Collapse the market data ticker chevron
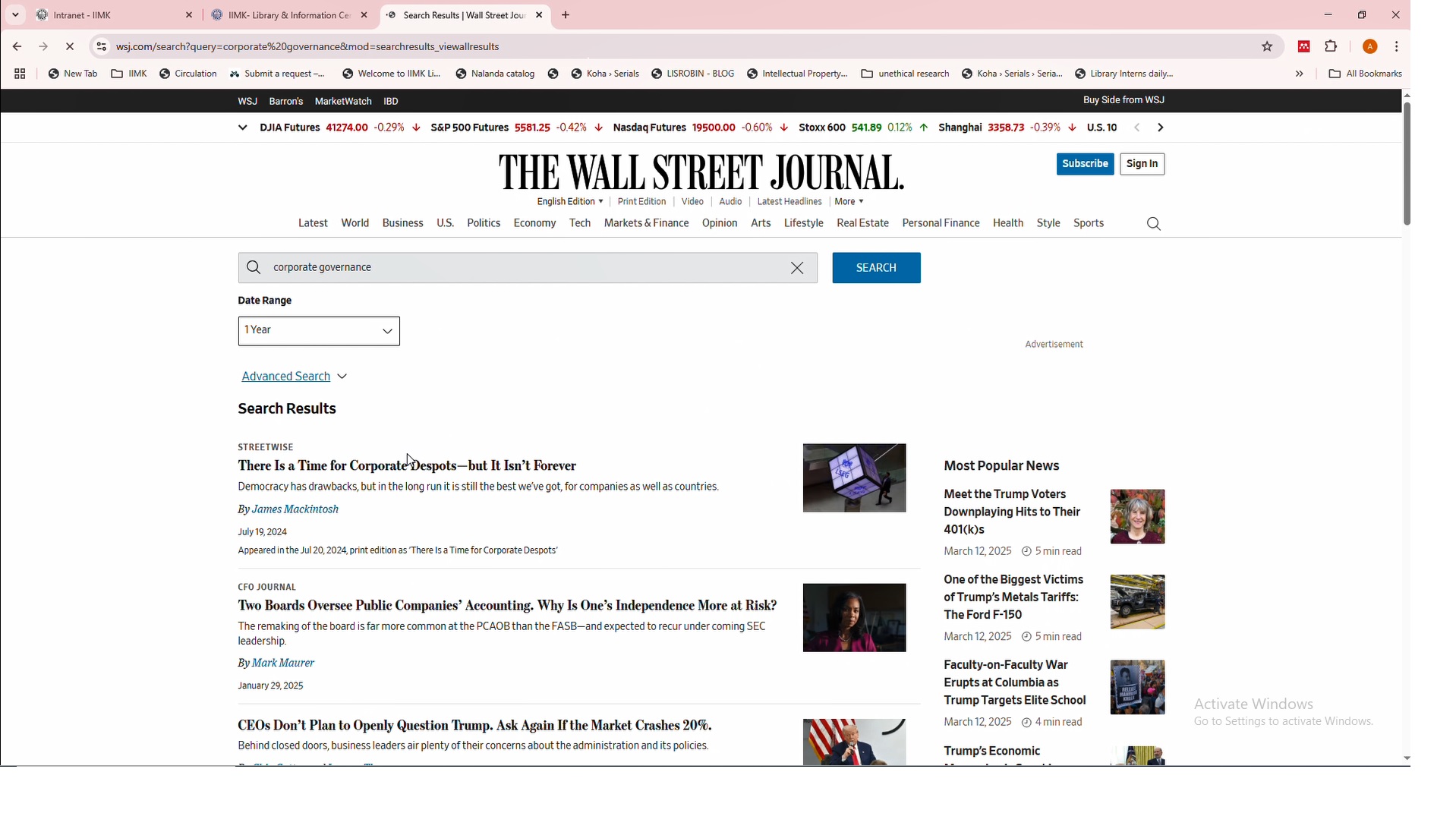Screen dimensions: 1456x829 coord(243,128)
